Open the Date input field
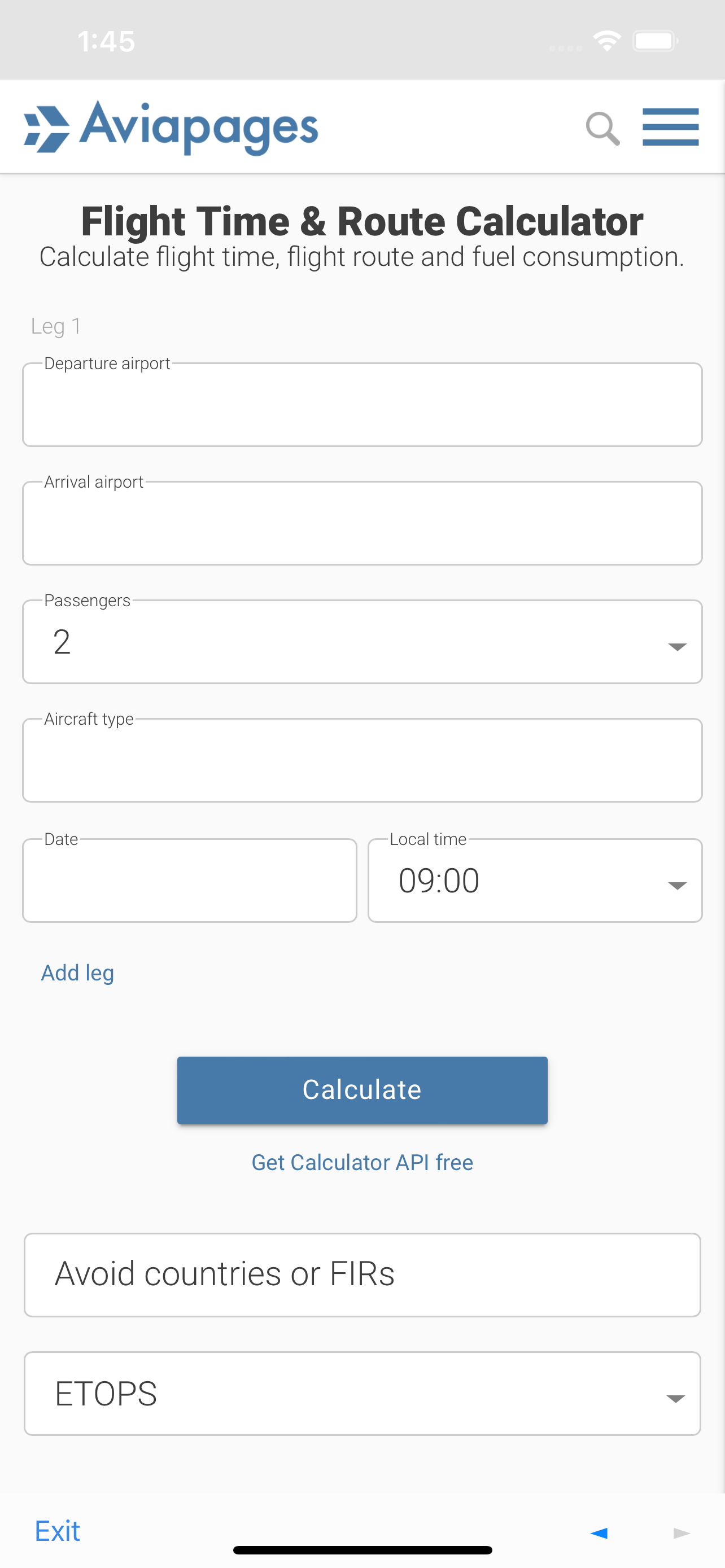This screenshot has width=725, height=1568. [x=189, y=880]
